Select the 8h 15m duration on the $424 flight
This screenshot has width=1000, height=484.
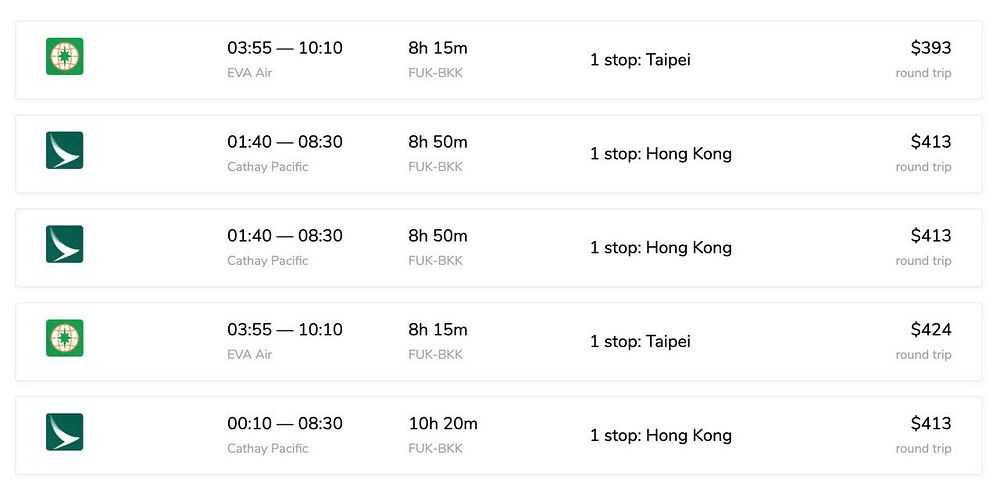click(438, 330)
